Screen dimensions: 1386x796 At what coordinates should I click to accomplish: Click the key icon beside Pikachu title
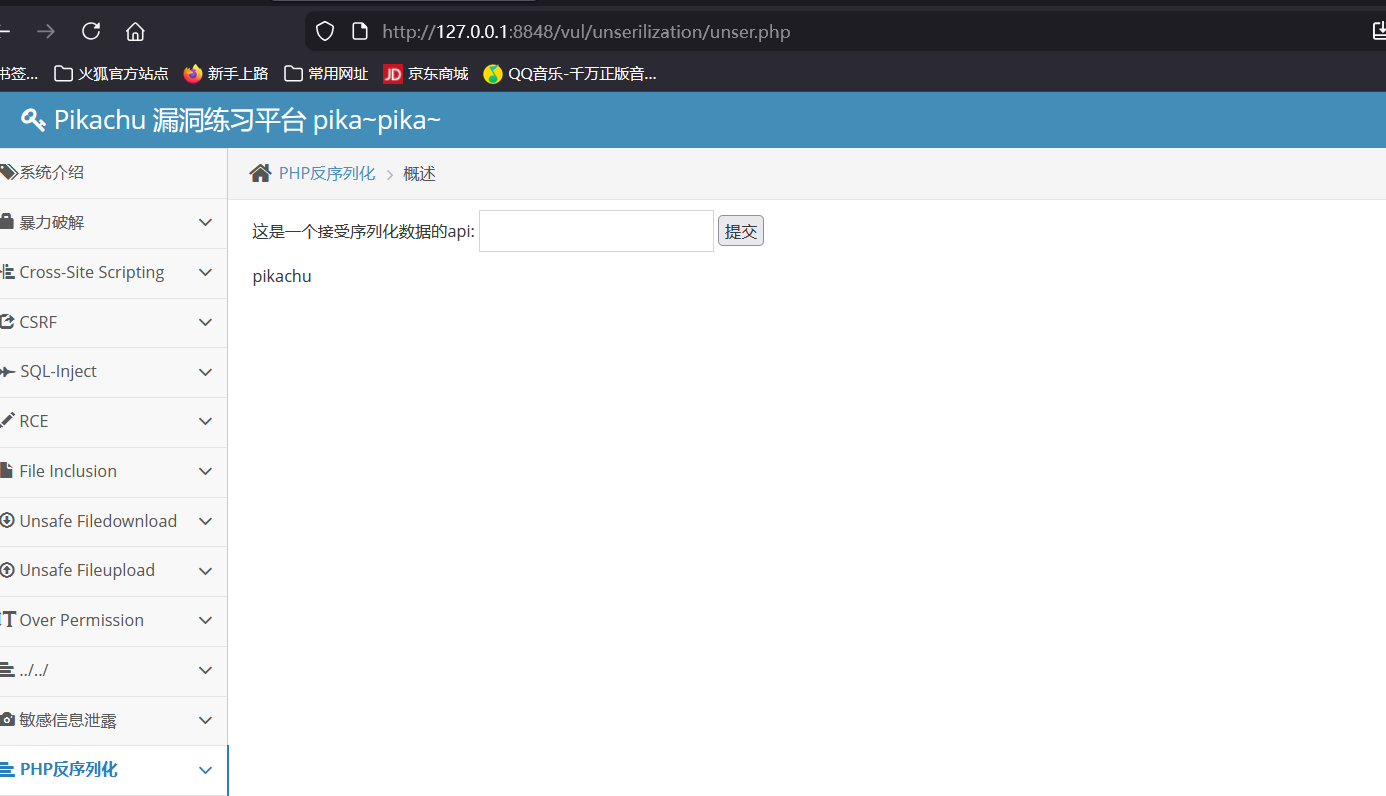[x=33, y=120]
